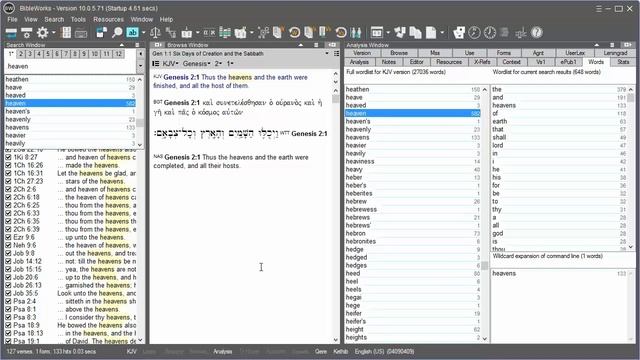The height and width of the screenshot is (360, 640).
Task: Expand the 'ab' icon dropdown arrow
Action: tap(144, 33)
